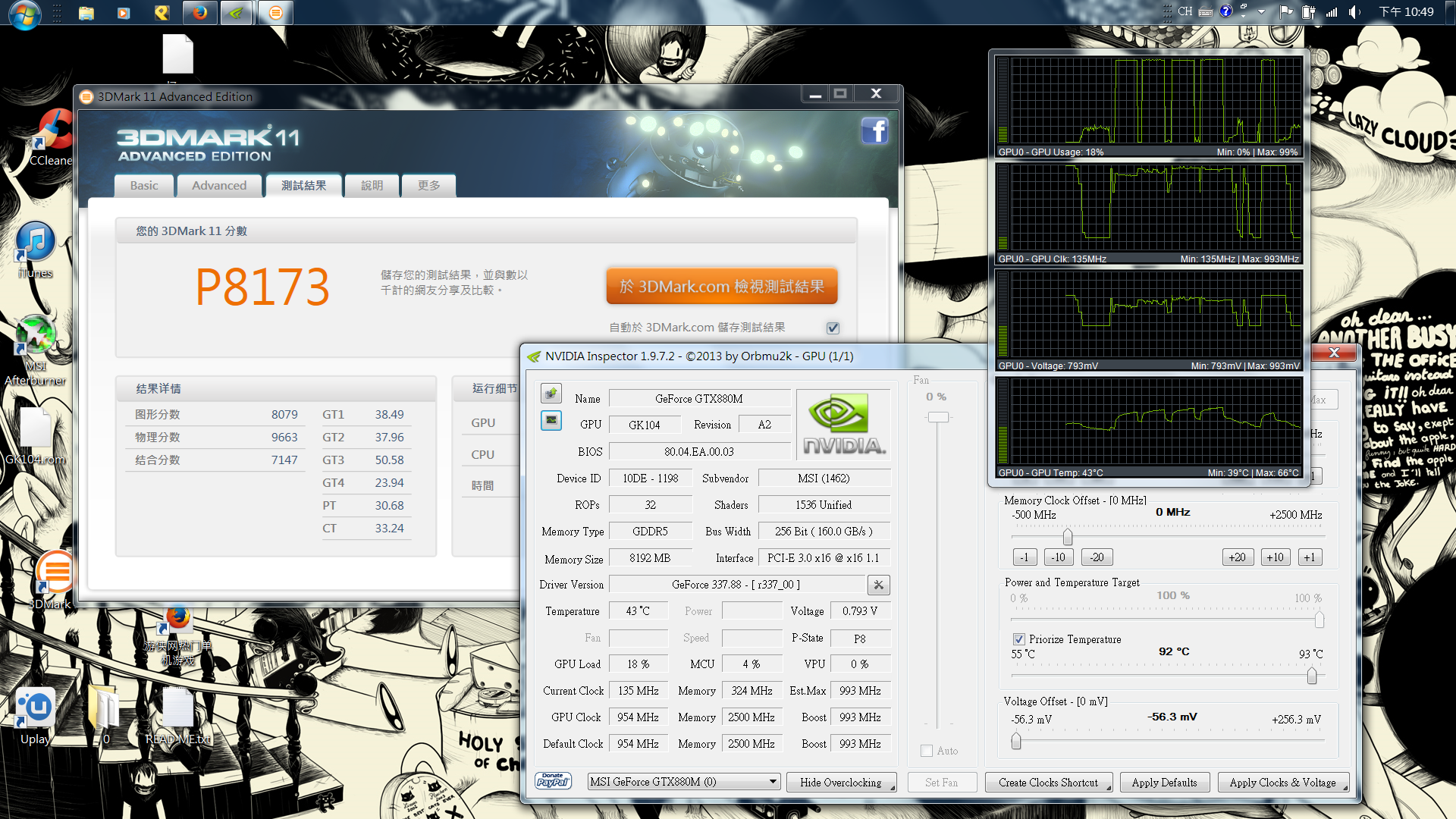Click GPU Voltage monitor graph
The height and width of the screenshot is (819, 1456).
pos(1149,320)
